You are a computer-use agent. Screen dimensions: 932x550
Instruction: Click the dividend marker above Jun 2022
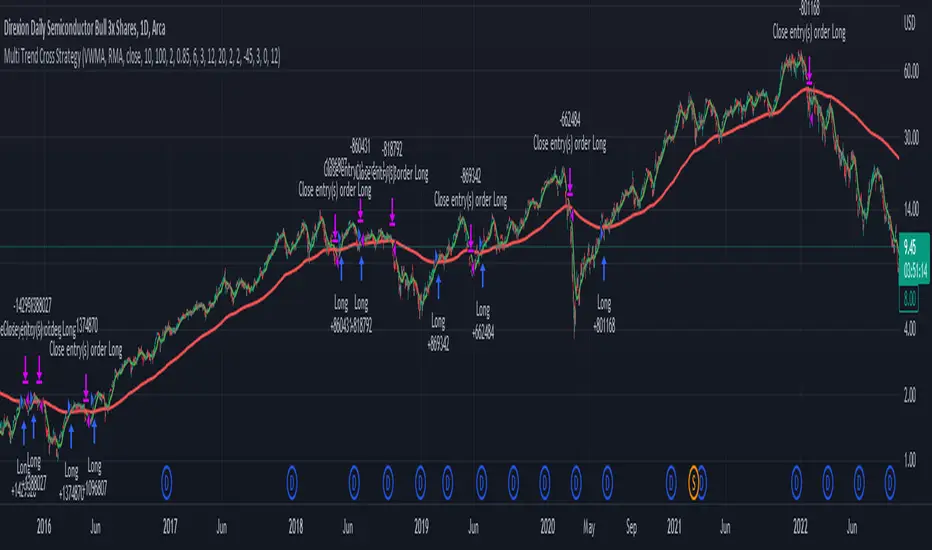click(859, 483)
